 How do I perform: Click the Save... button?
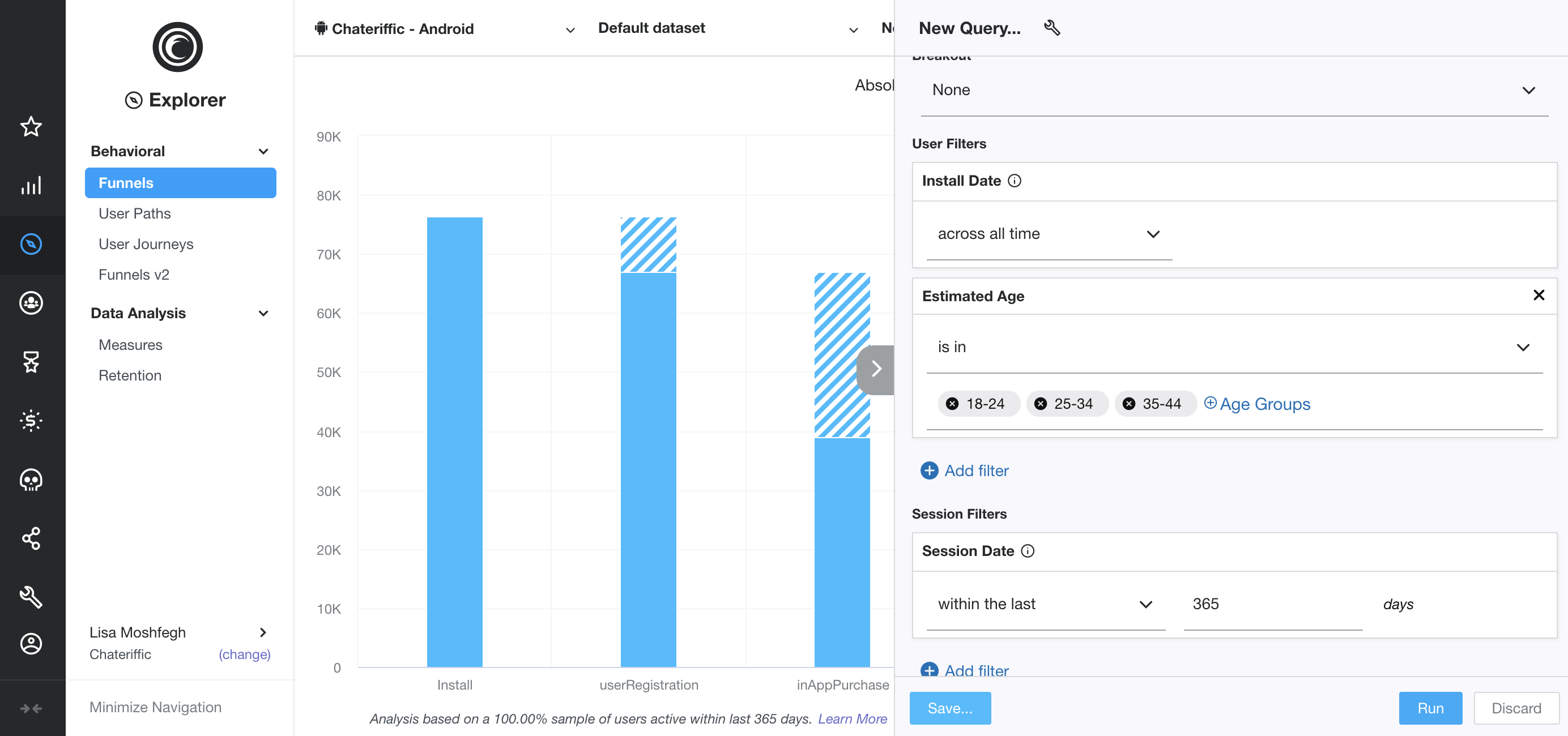tap(950, 708)
